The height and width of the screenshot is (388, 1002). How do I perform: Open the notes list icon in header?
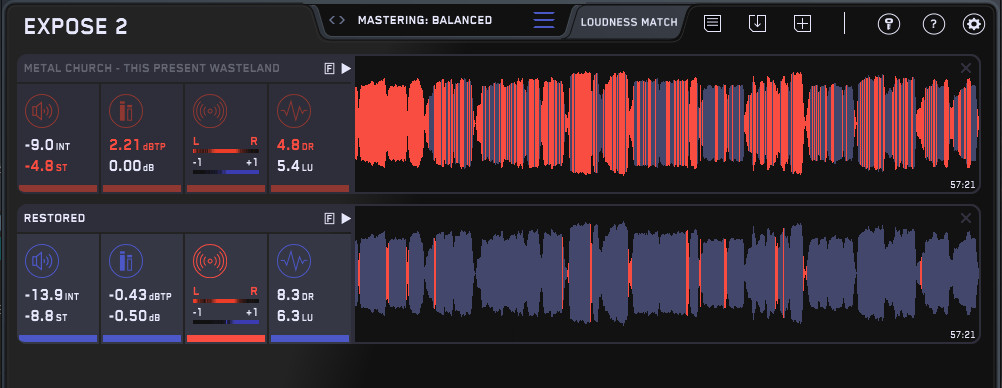tap(713, 24)
